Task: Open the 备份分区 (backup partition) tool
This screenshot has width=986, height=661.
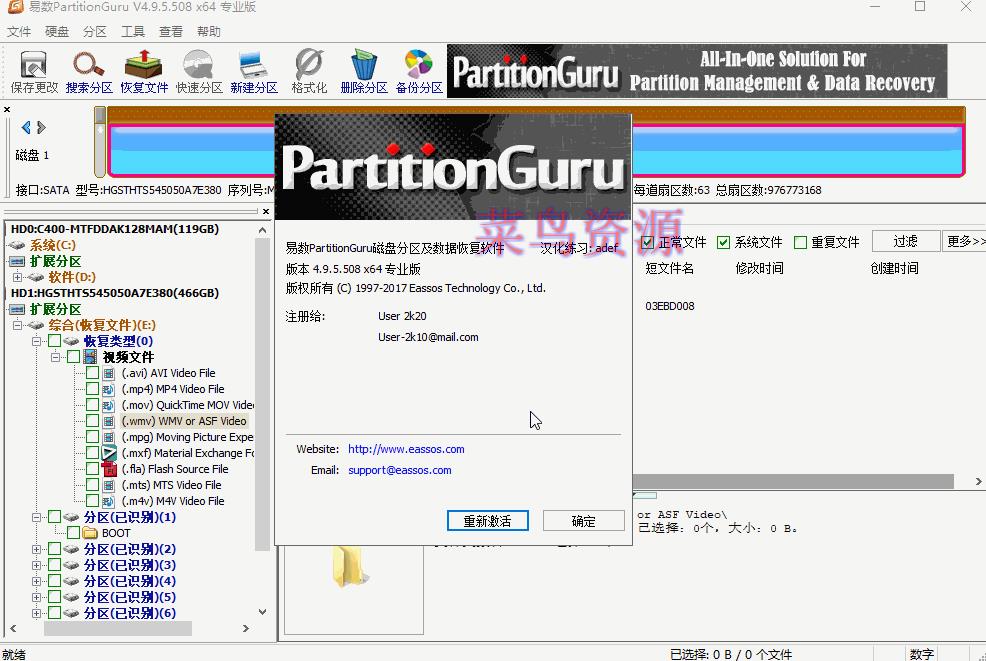Action: coord(419,70)
